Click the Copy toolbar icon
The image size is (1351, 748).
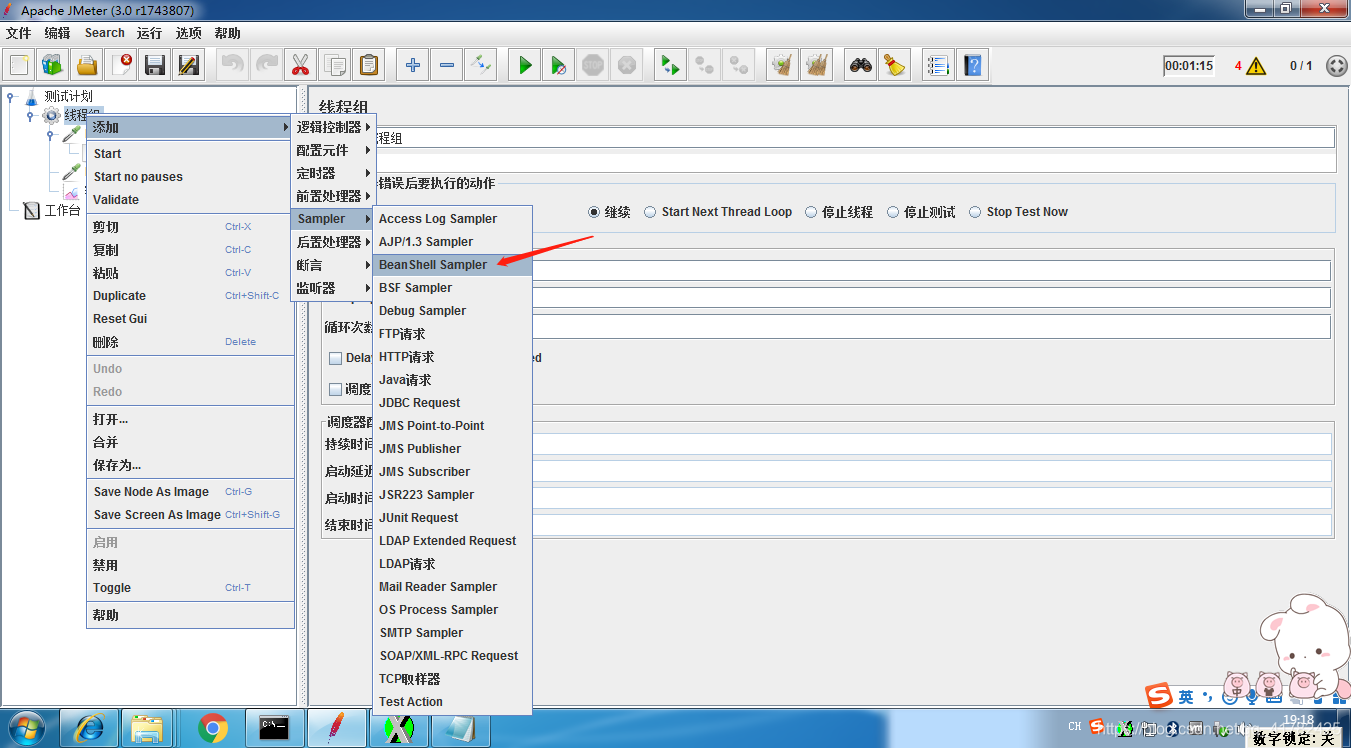click(334, 66)
